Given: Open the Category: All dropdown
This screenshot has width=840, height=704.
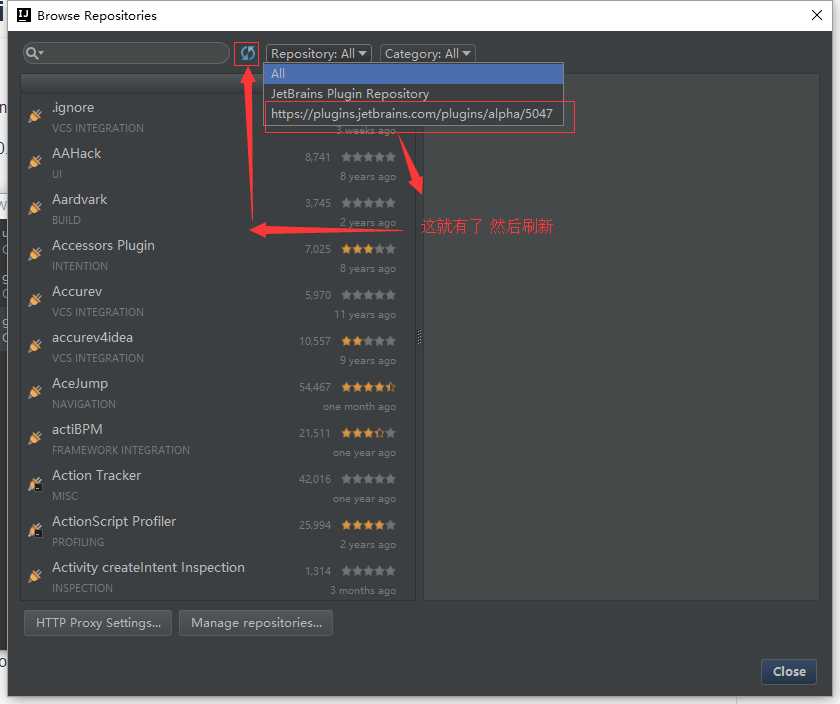Looking at the screenshot, I should (428, 54).
